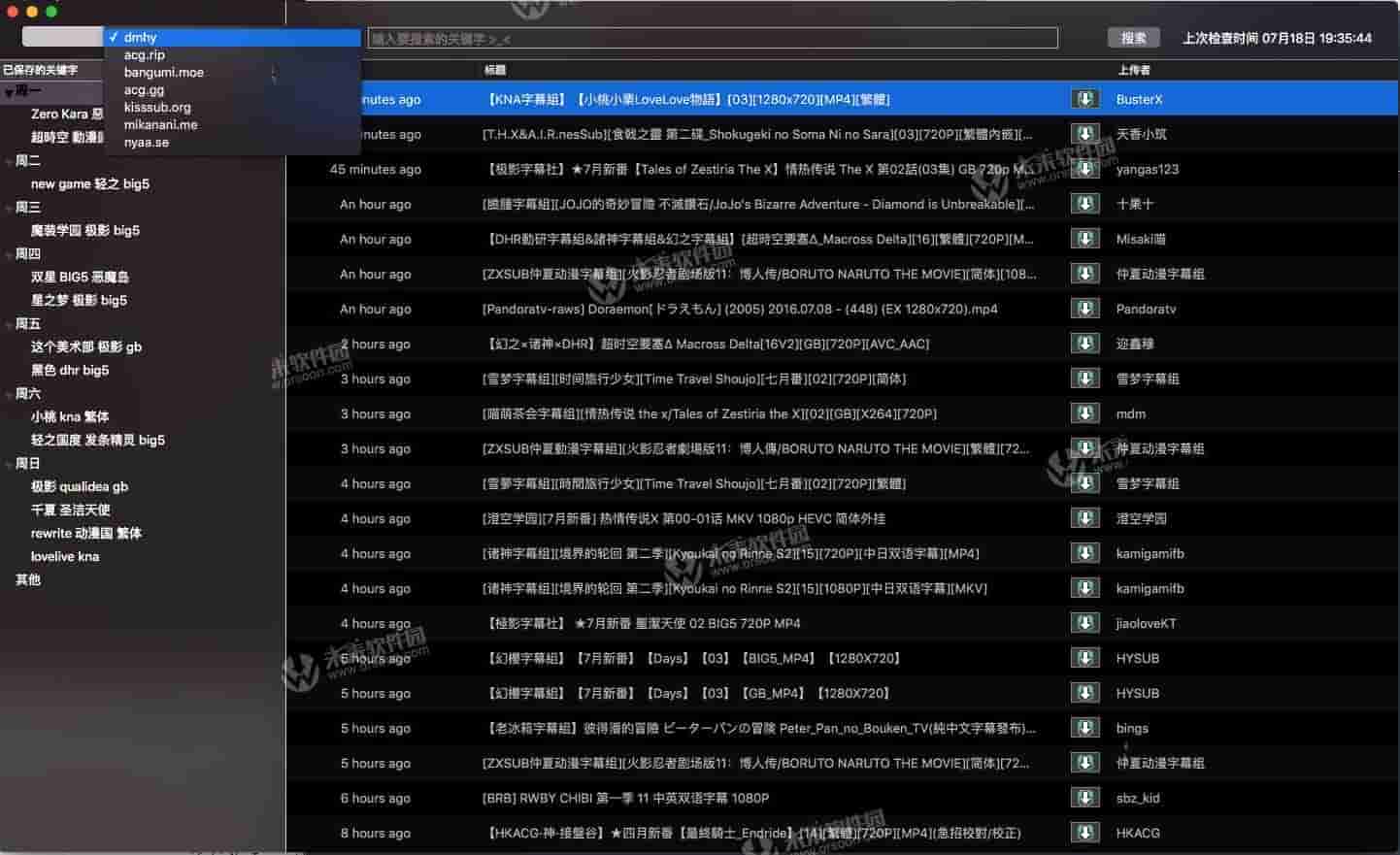Screen dimensions: 1400x855
Task: Download 雪梦字幕组 Time Travel Shoujo 简体 release
Action: (1084, 378)
